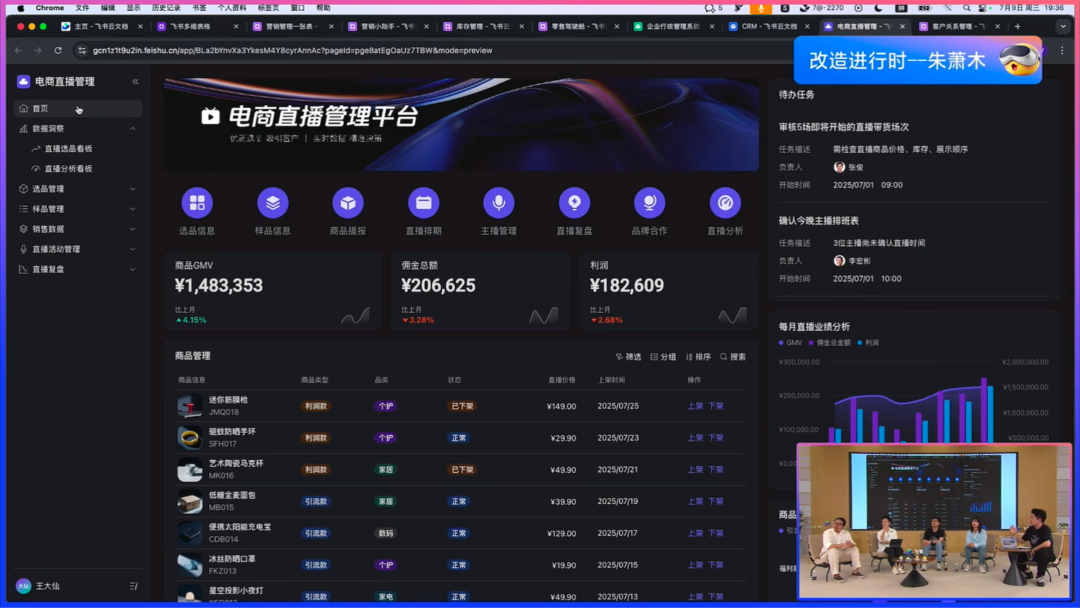Select 首页 in the sidebar
The image size is (1080, 608).
pyautogui.click(x=78, y=108)
